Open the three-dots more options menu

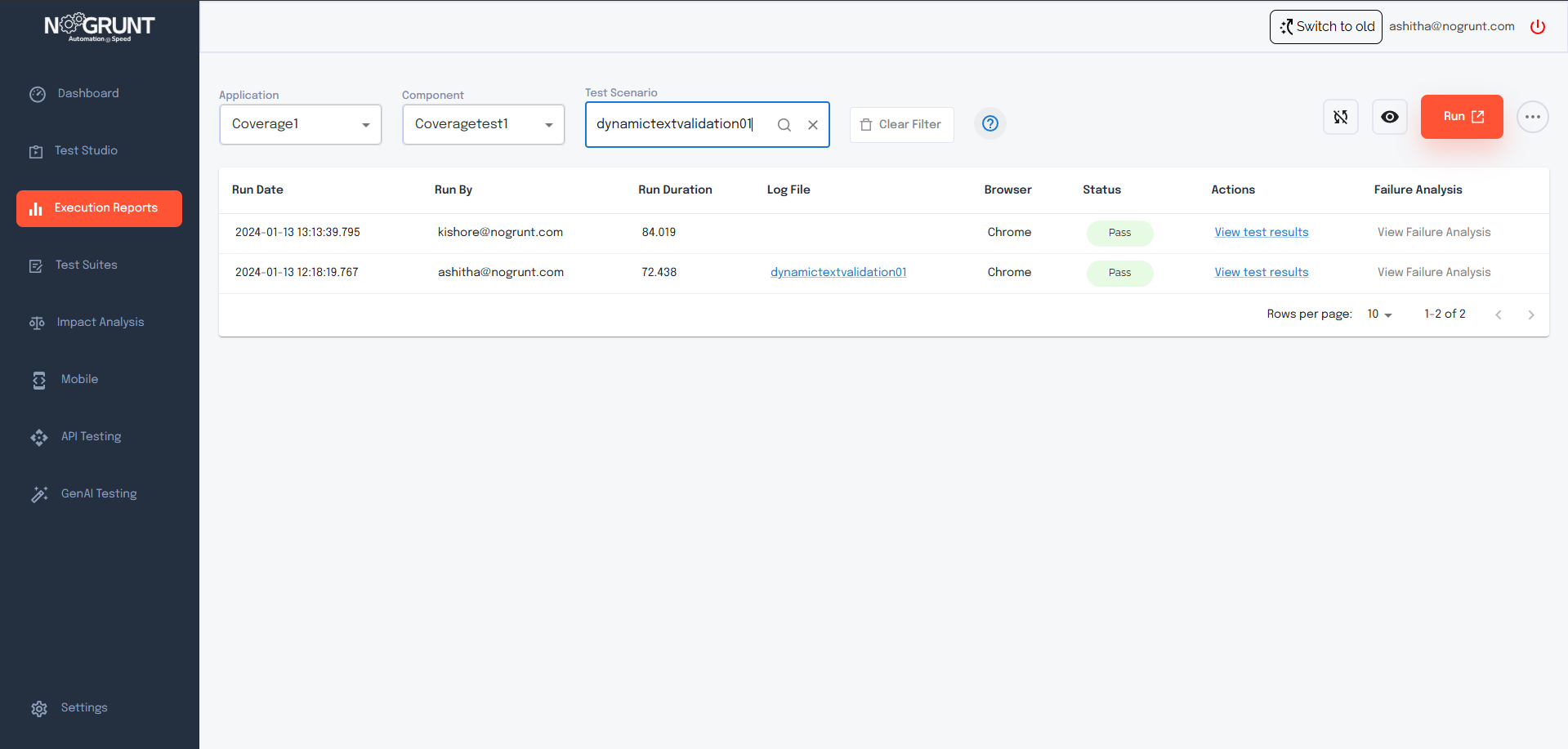click(x=1533, y=117)
